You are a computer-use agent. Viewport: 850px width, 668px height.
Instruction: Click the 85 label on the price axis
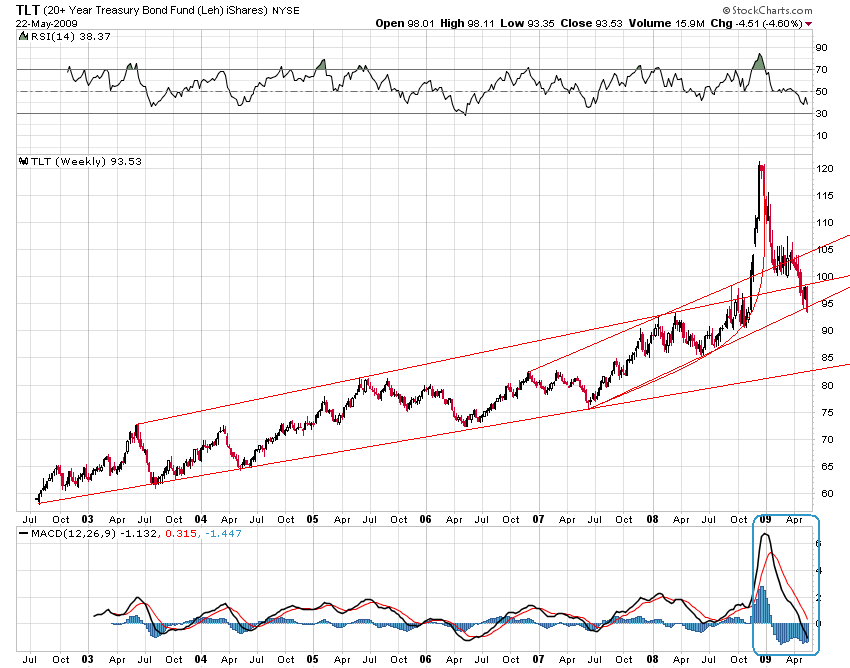pos(827,358)
